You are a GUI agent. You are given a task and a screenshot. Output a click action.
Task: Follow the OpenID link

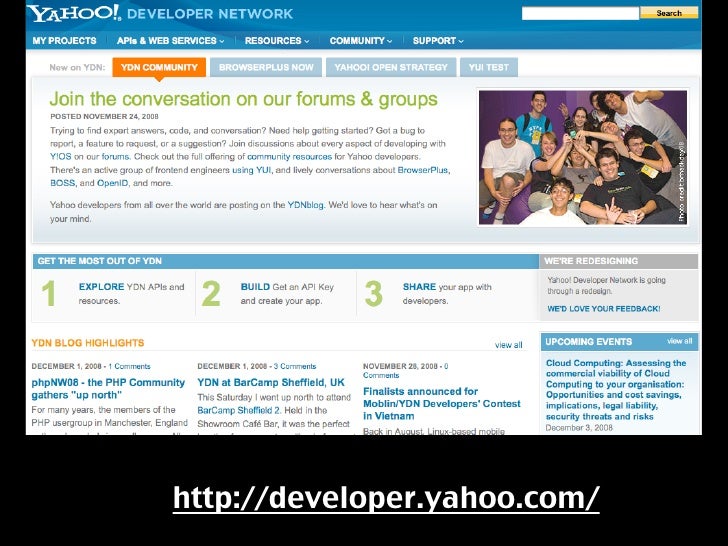(112, 183)
